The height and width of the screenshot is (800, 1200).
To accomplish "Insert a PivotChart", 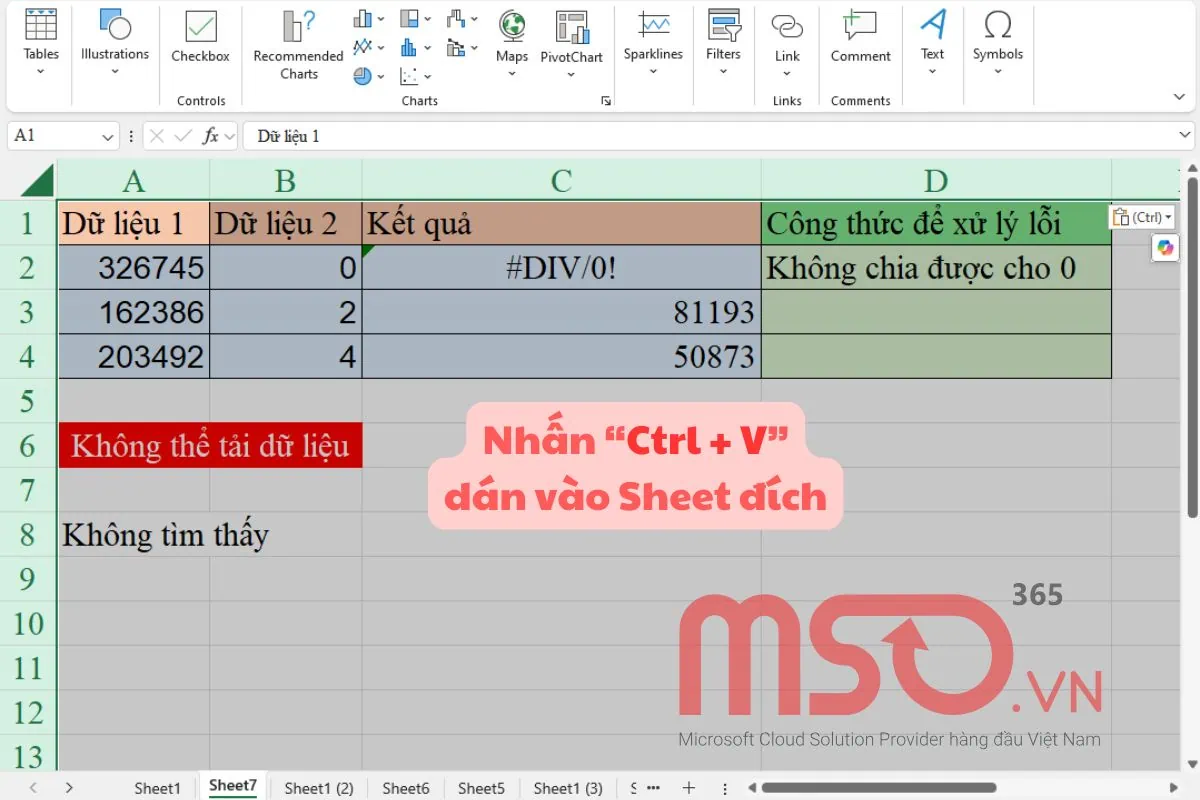I will [x=571, y=40].
